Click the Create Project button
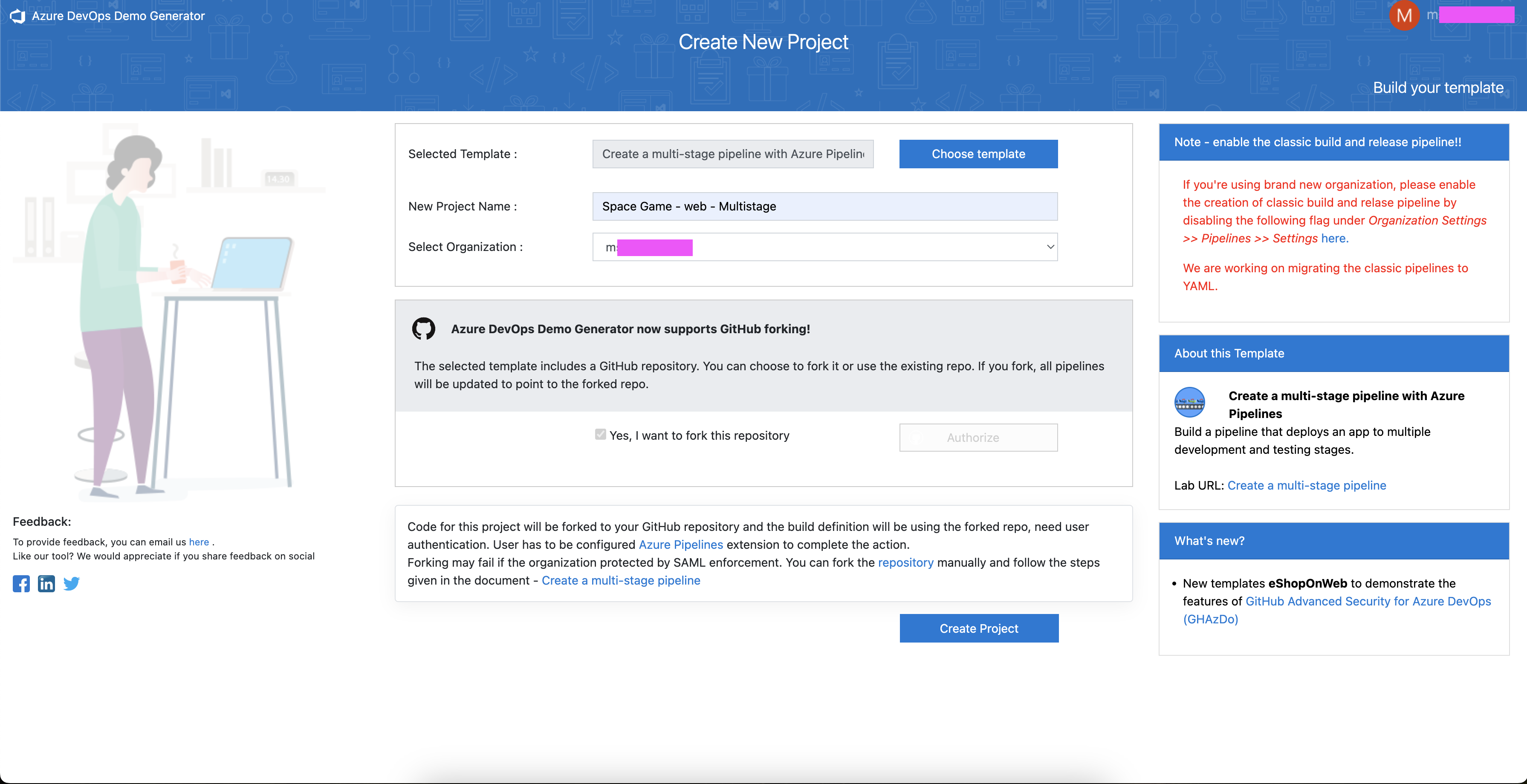The width and height of the screenshot is (1527, 784). (979, 628)
